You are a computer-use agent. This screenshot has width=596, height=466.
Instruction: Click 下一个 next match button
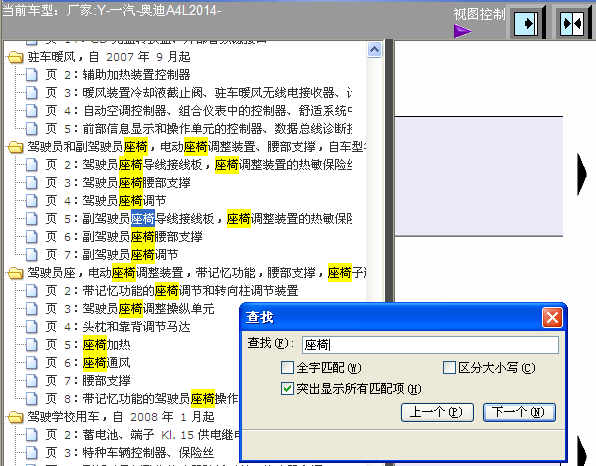pyautogui.click(x=519, y=412)
